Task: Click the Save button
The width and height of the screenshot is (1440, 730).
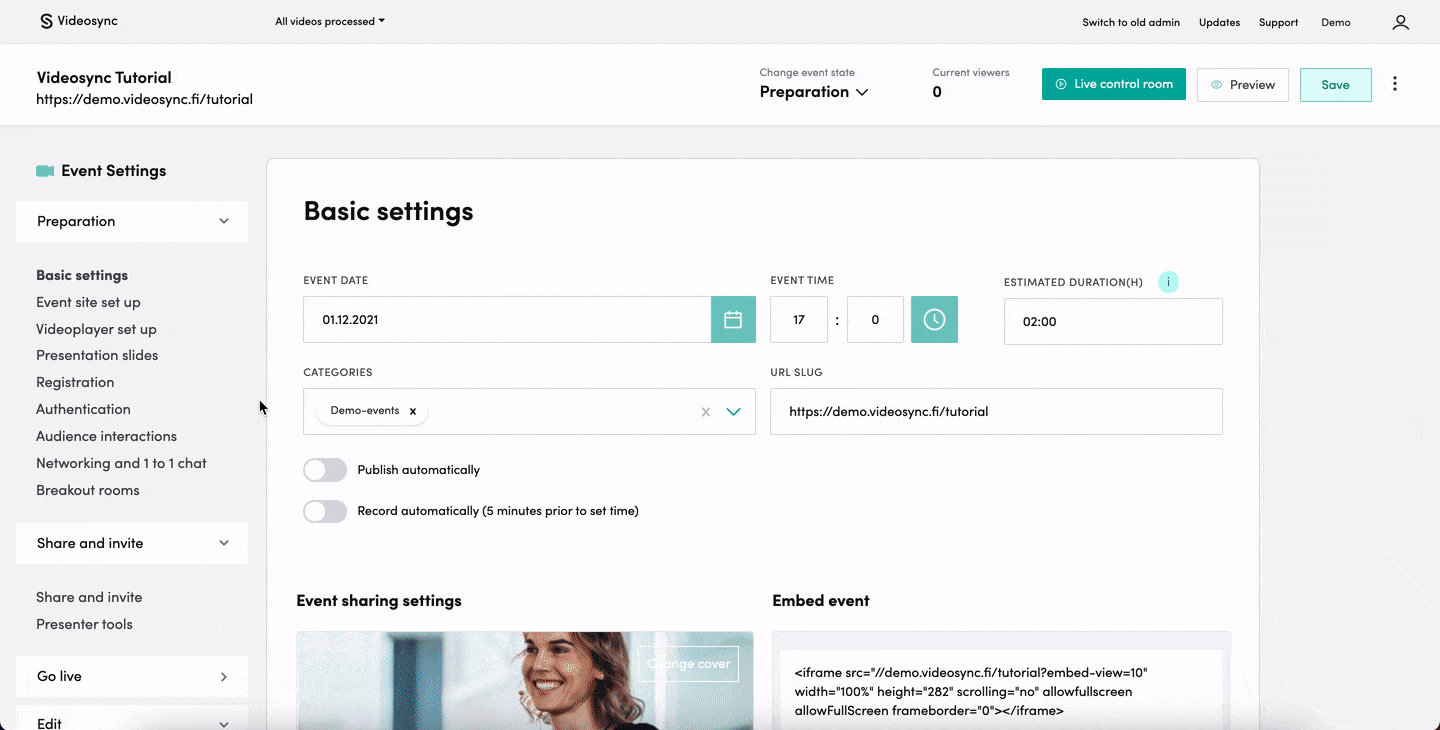Action: click(x=1335, y=84)
